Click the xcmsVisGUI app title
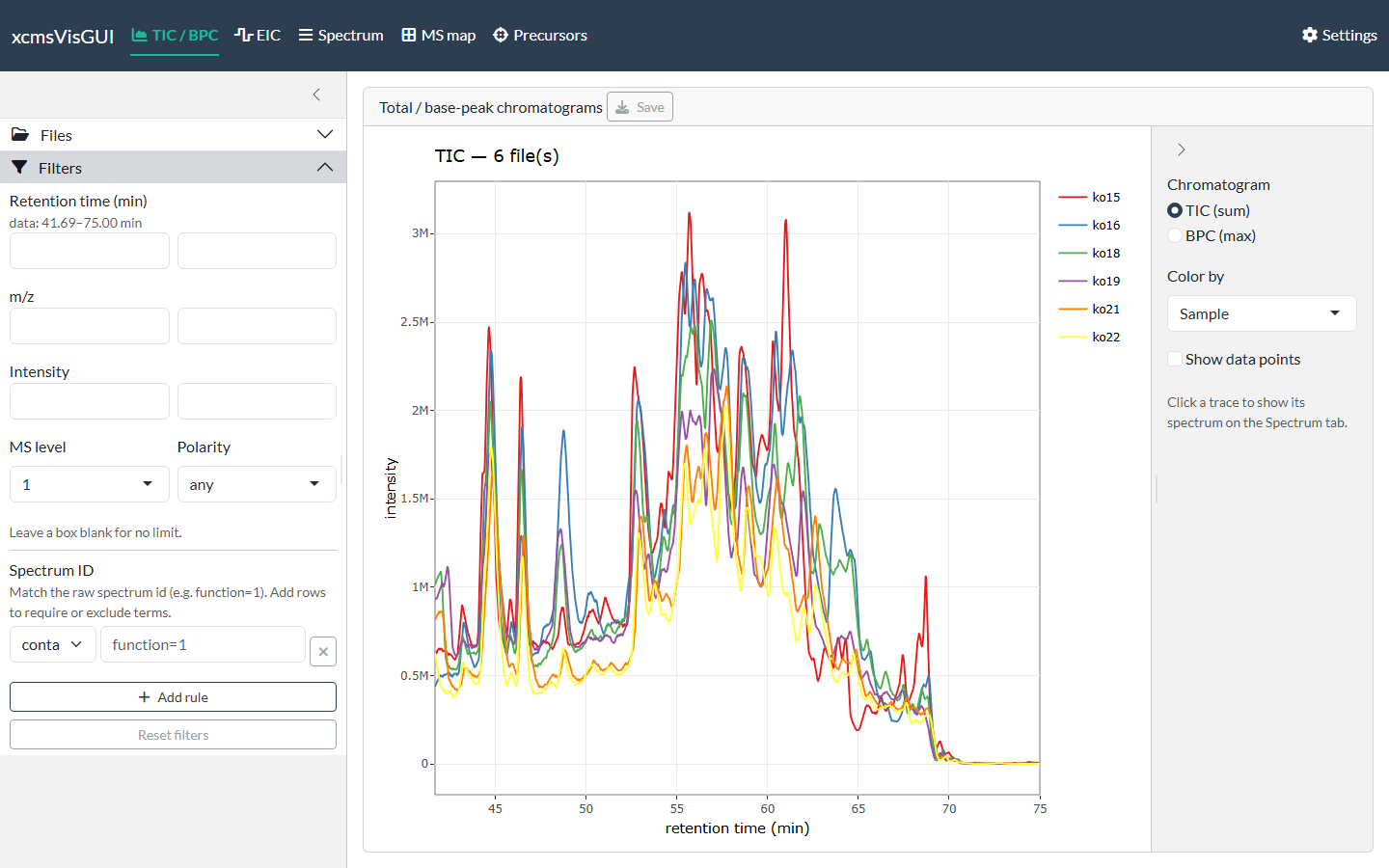The height and width of the screenshot is (868, 1389). pos(63,37)
